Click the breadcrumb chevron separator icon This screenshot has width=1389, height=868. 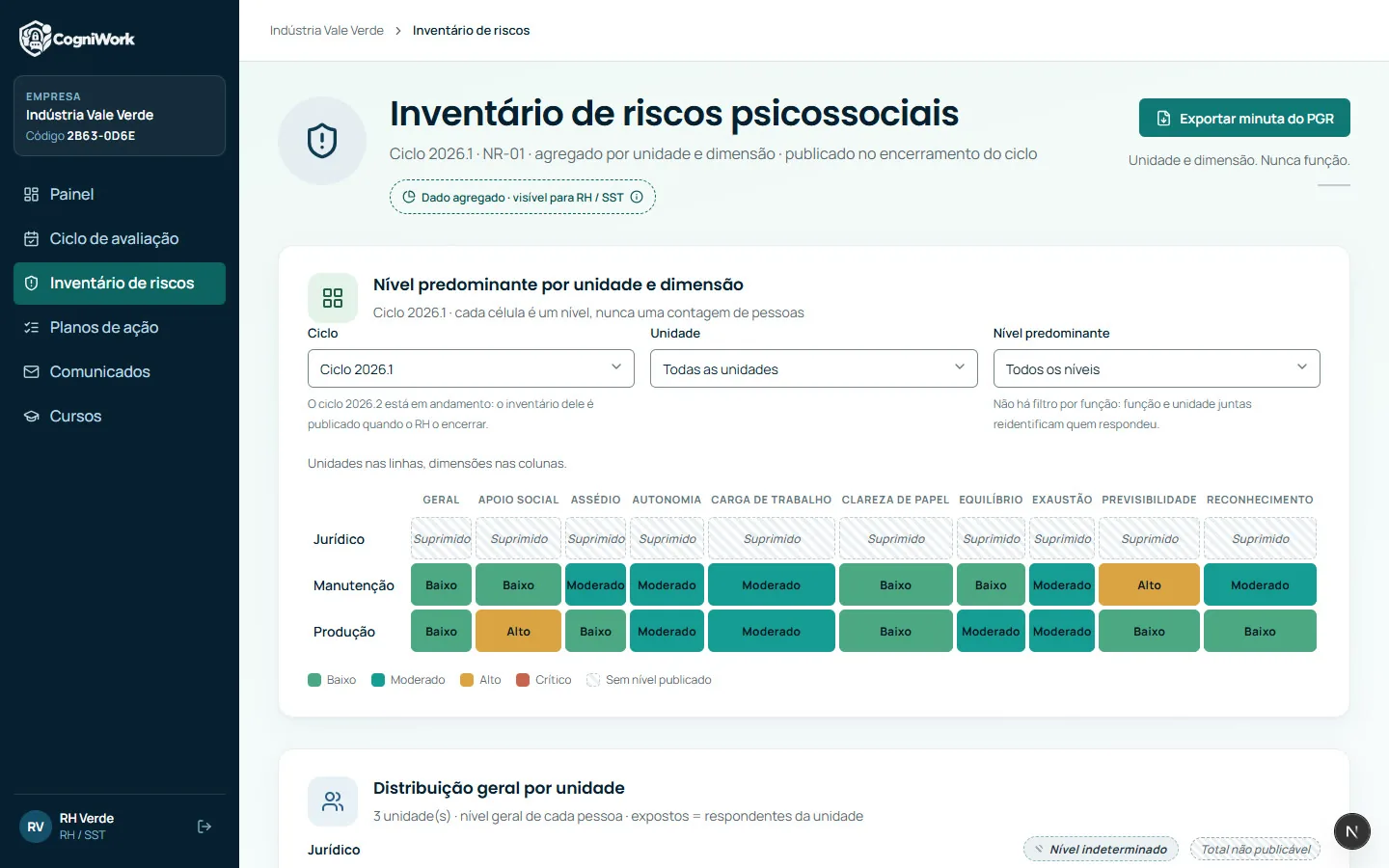coord(398,31)
